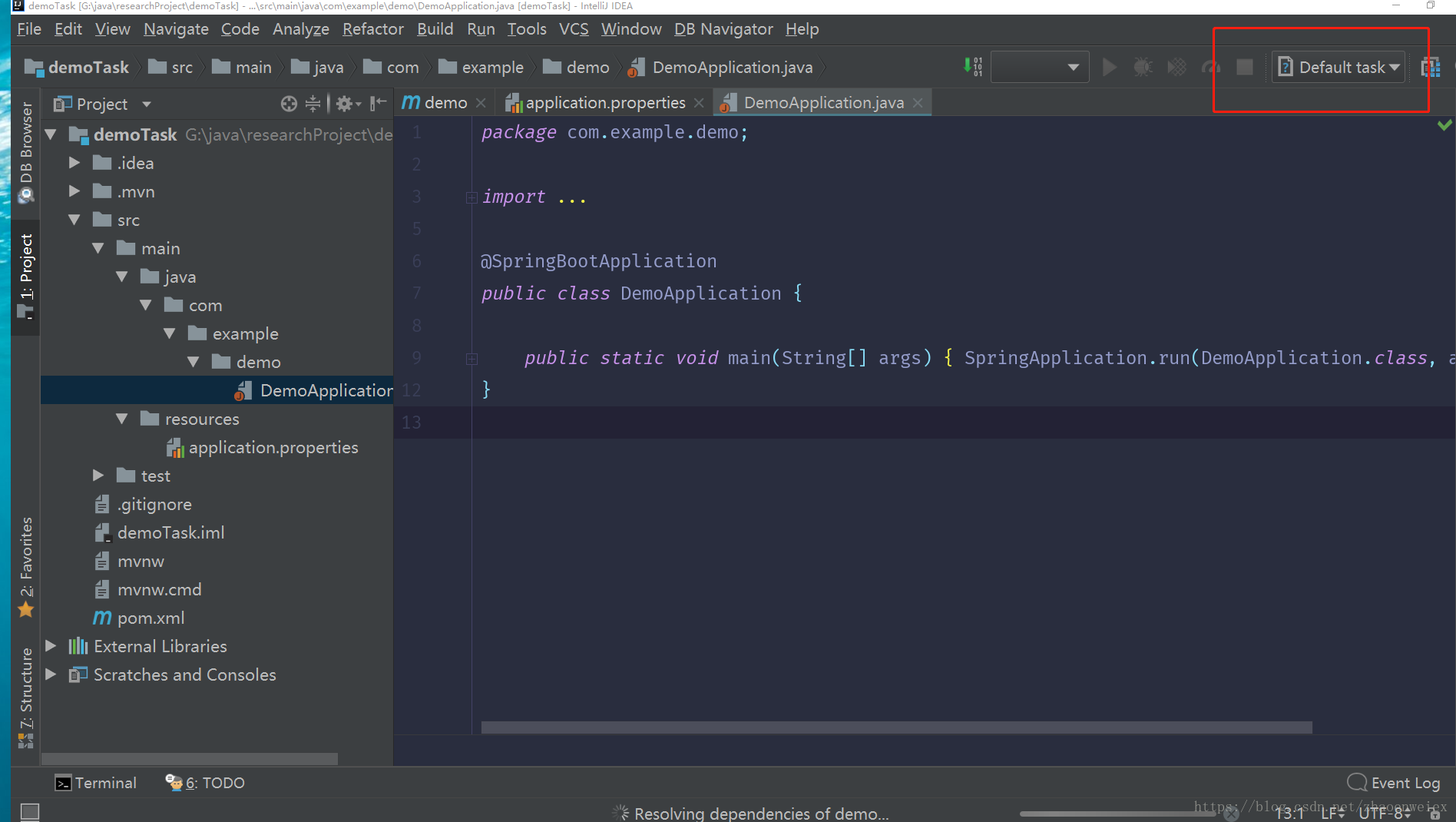Expand the .idea folder
The image size is (1456, 822).
[x=74, y=163]
